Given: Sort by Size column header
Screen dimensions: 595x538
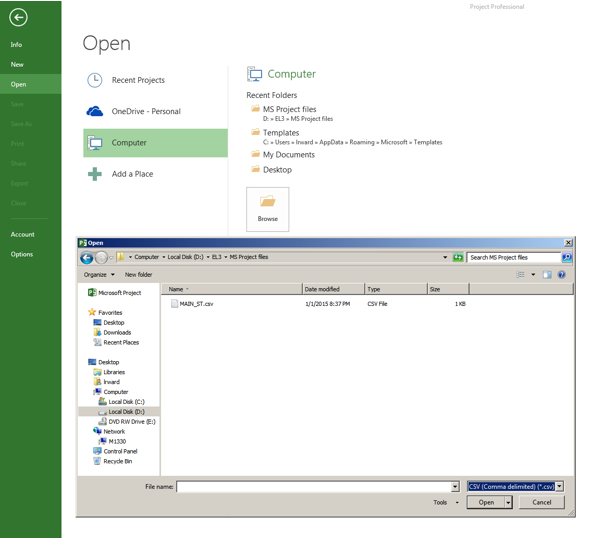Looking at the screenshot, I should [449, 289].
